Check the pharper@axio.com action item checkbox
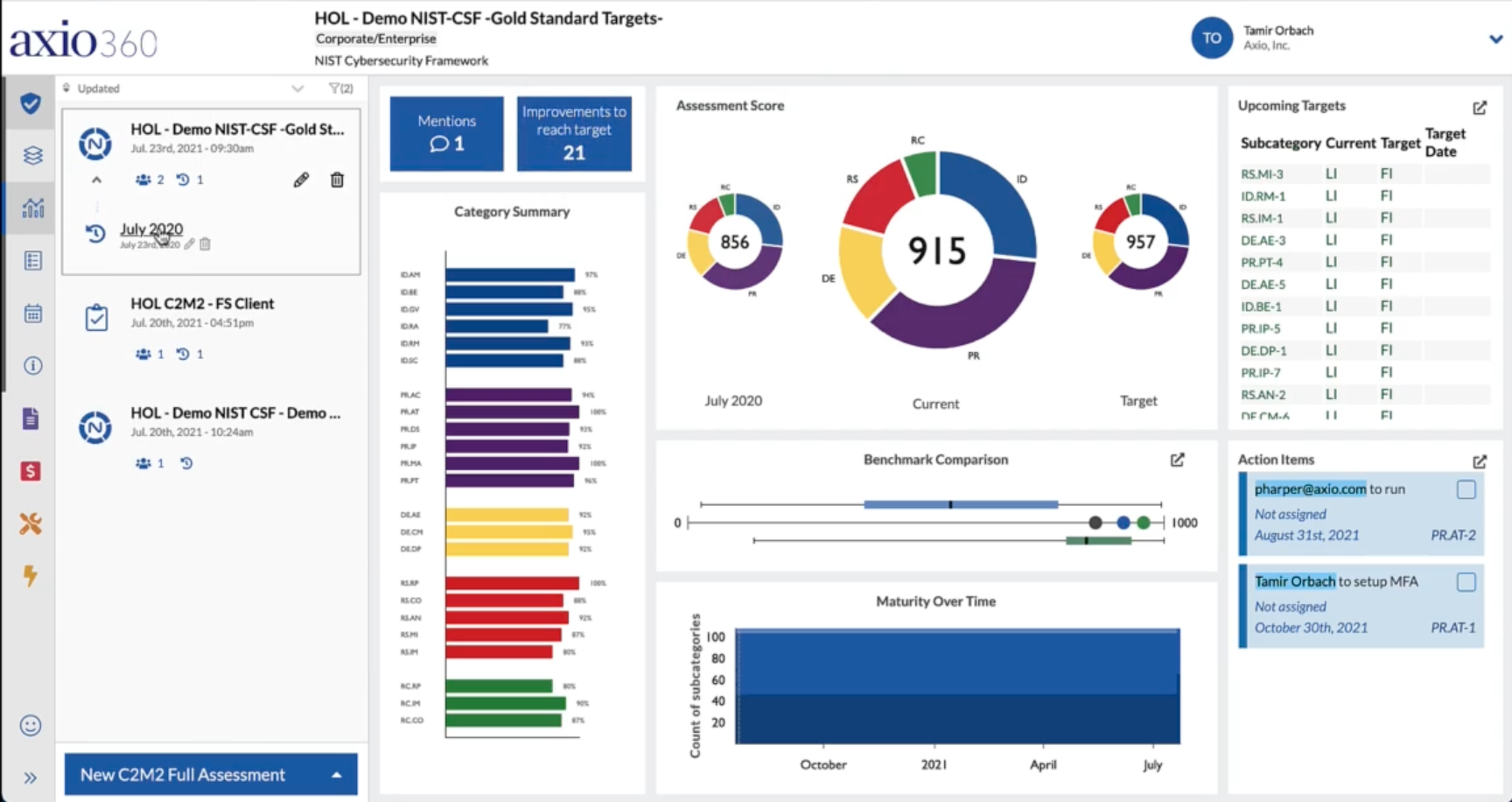 [1466, 489]
